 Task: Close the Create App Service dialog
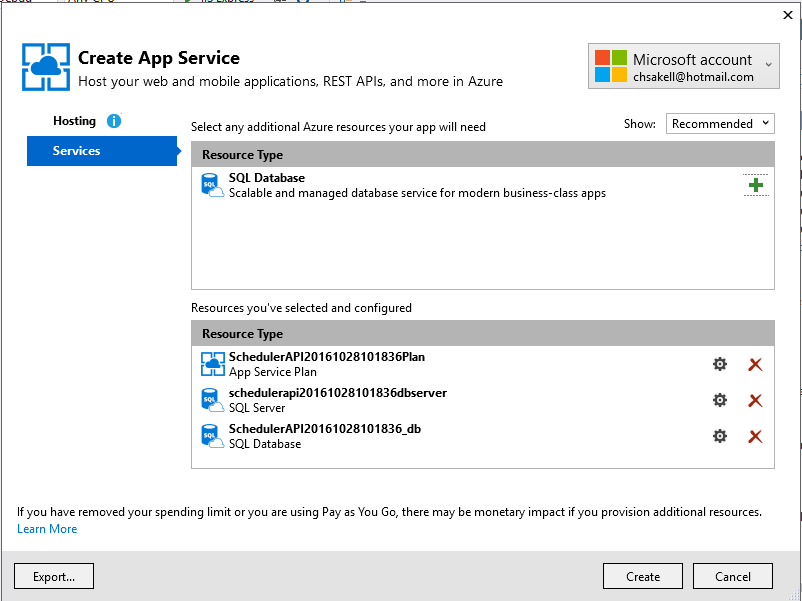786,14
